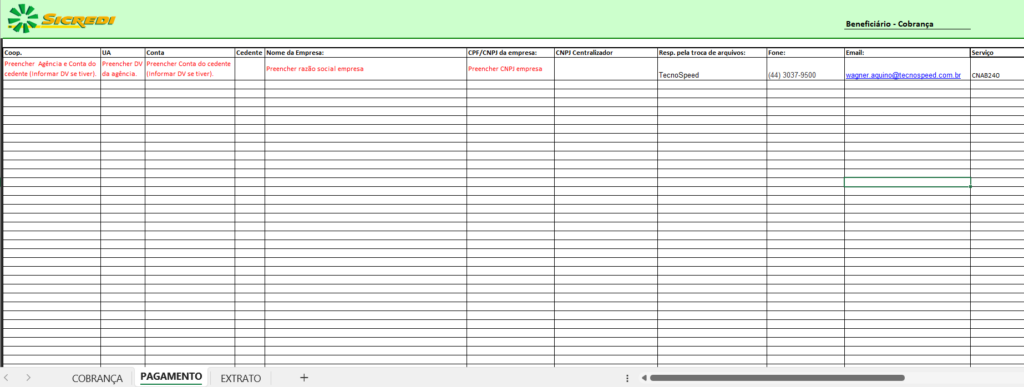
Task: Click the left arrow of horizontal scrollbar
Action: [x=643, y=378]
